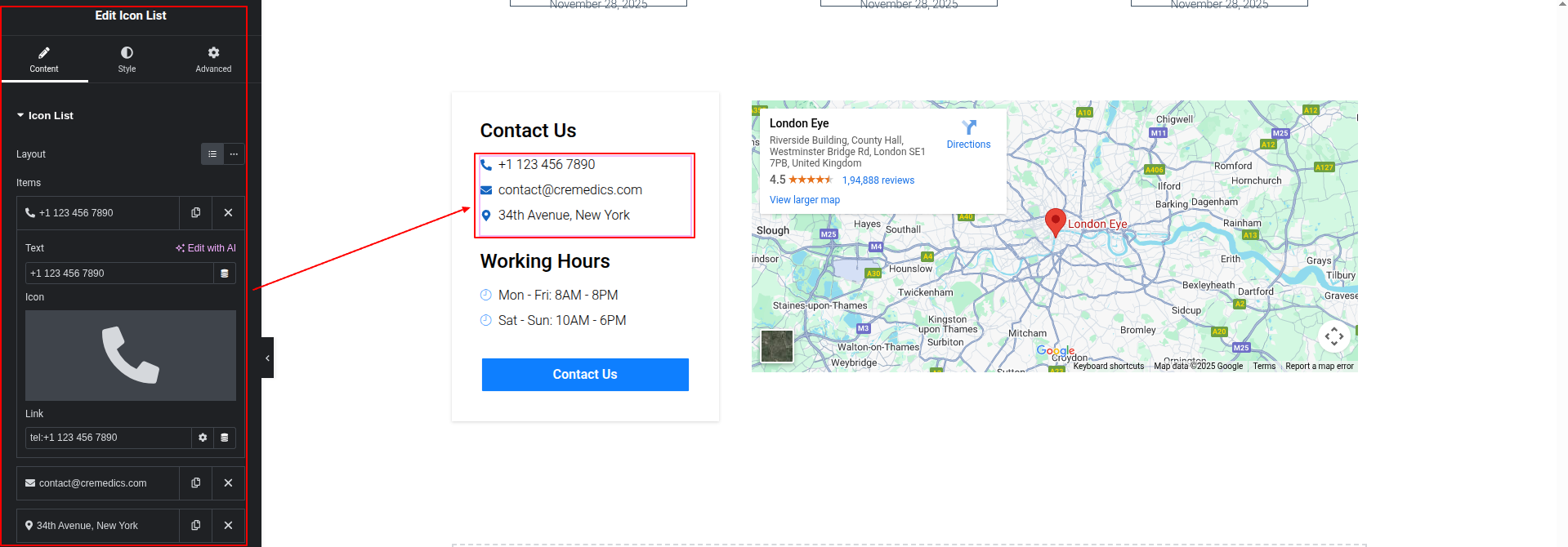Viewport: 1568px width, 547px height.
Task: Click the phone icon preview chooser
Action: (131, 355)
